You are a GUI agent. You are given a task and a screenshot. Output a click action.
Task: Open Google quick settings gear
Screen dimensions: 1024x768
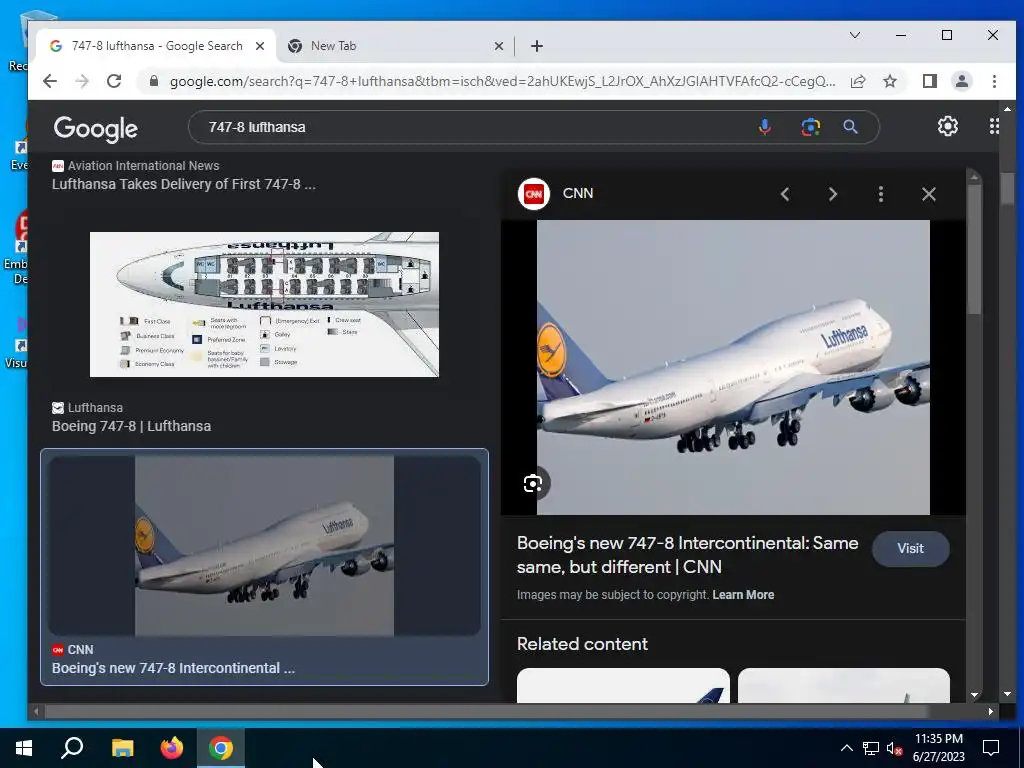pos(948,126)
